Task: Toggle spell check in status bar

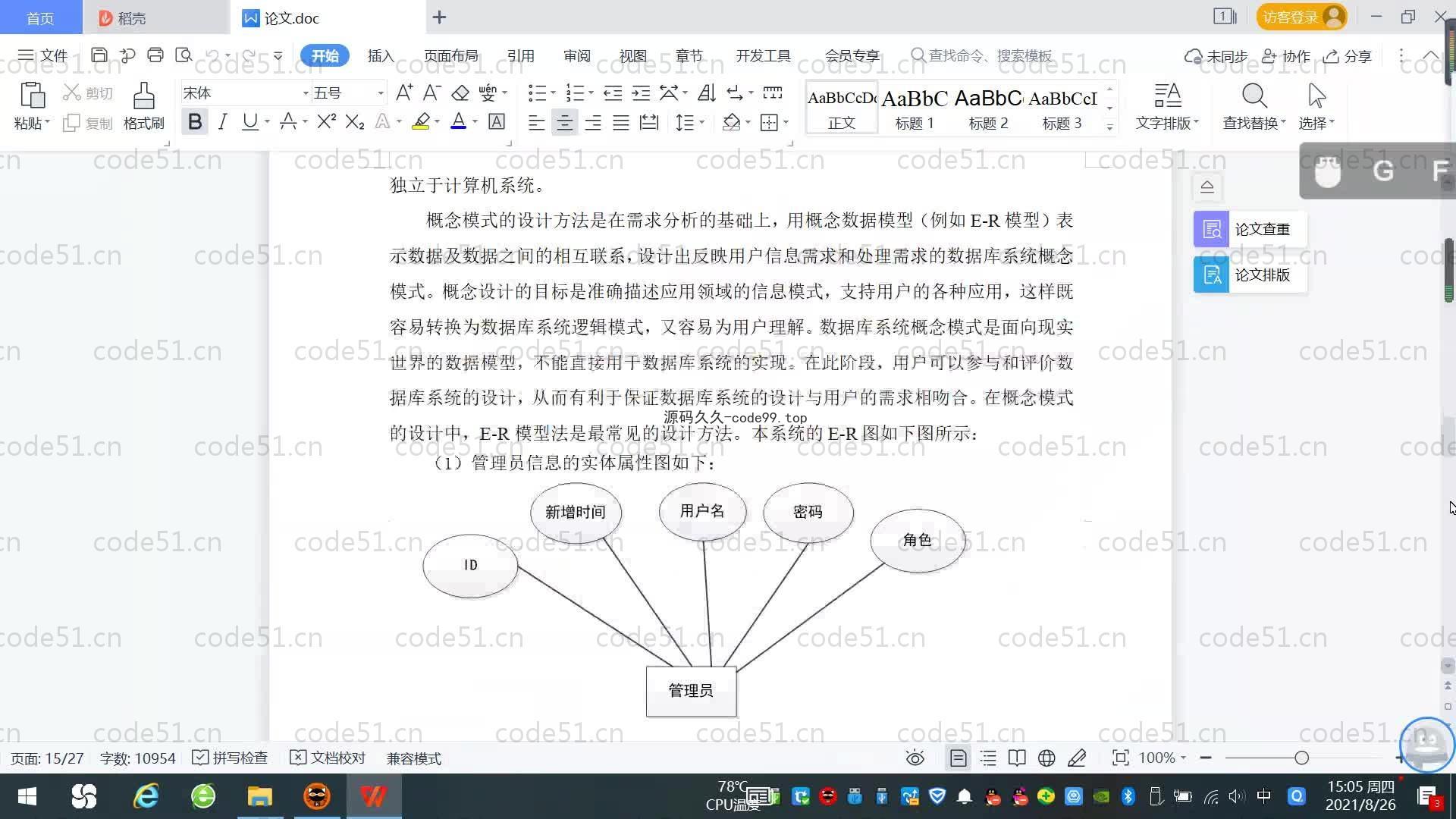Action: pos(231,758)
